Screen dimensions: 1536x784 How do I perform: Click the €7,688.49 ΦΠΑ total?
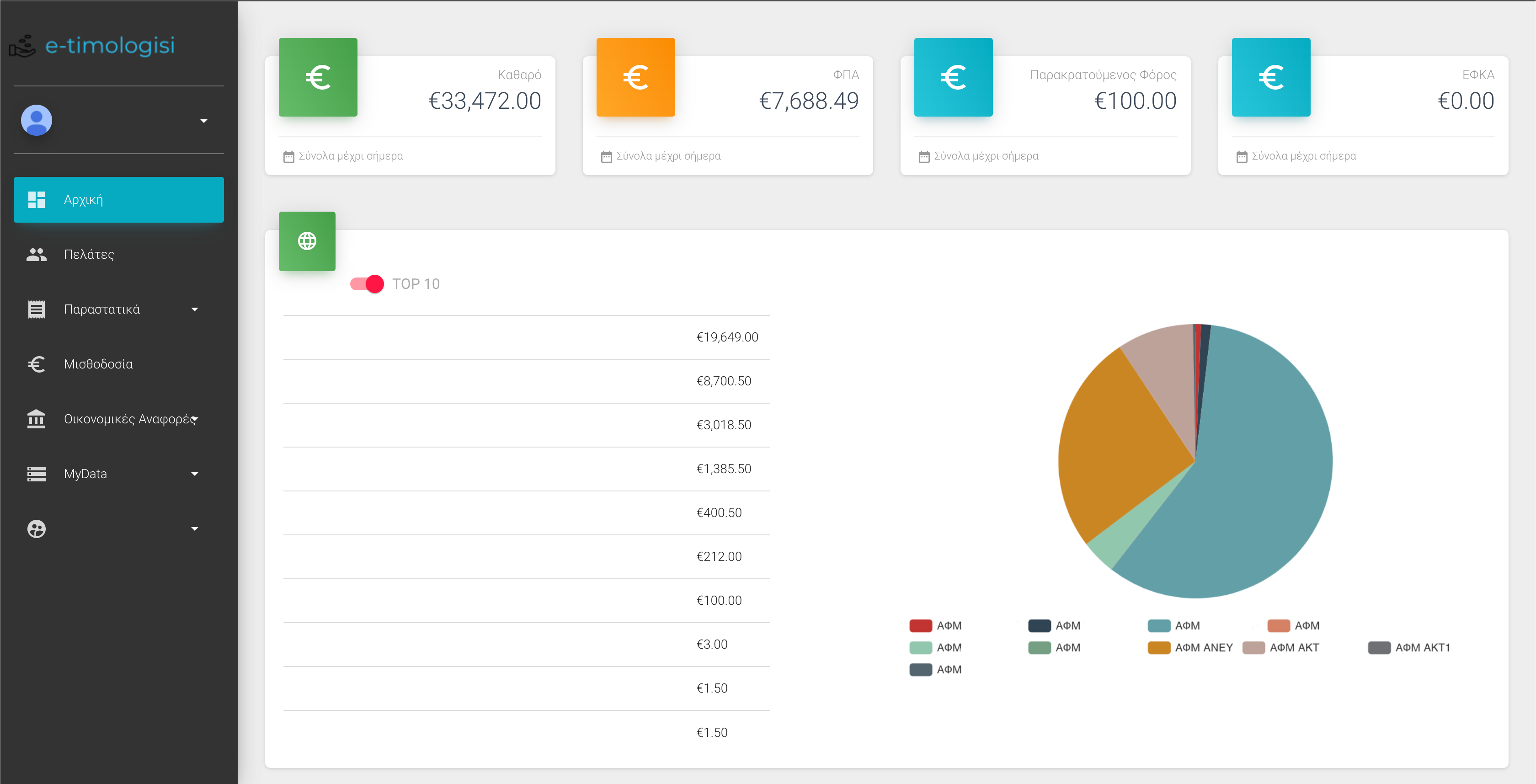[x=809, y=101]
